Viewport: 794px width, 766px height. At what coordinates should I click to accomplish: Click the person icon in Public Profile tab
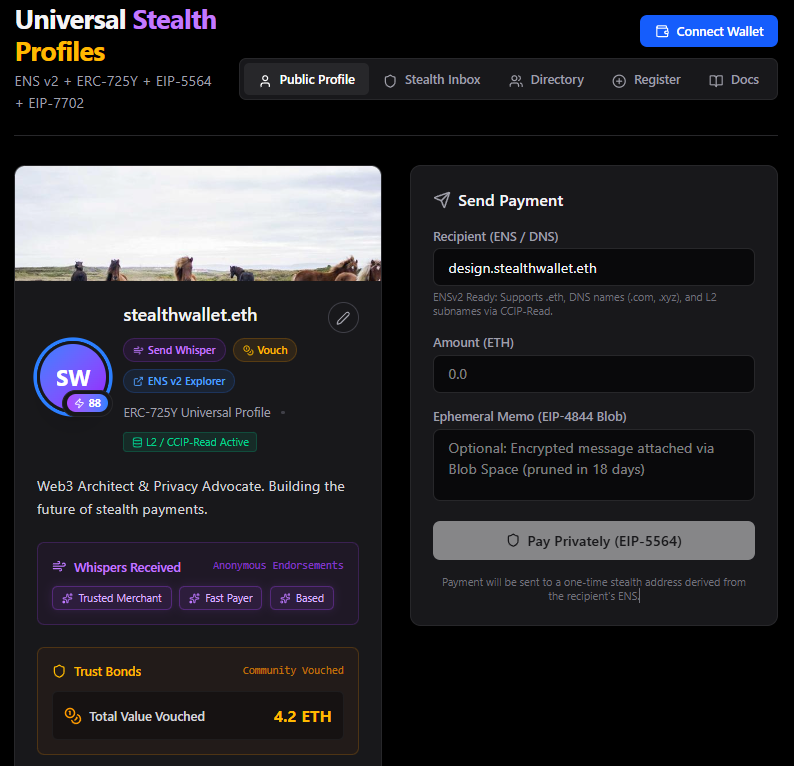[265, 81]
